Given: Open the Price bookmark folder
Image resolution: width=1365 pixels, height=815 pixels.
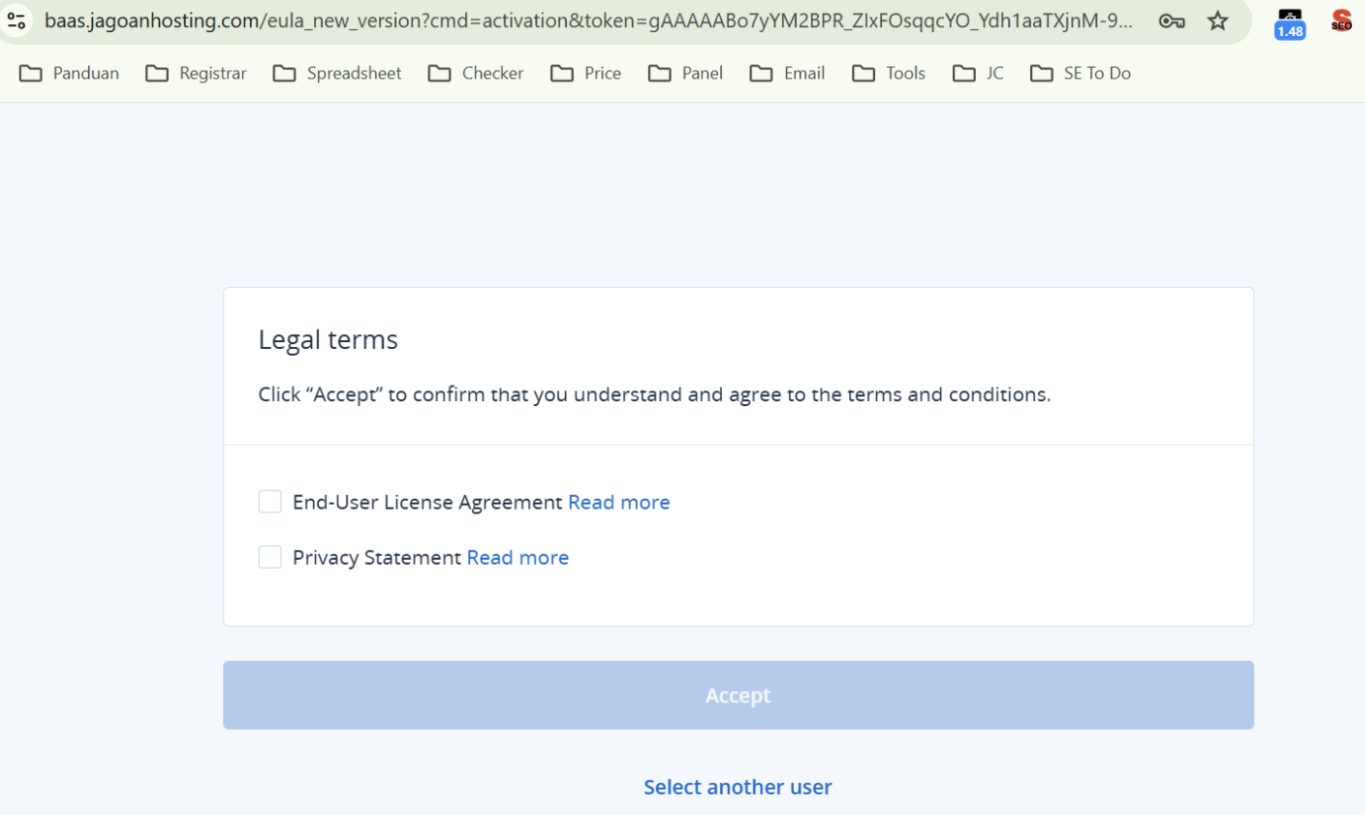Looking at the screenshot, I should (x=586, y=73).
